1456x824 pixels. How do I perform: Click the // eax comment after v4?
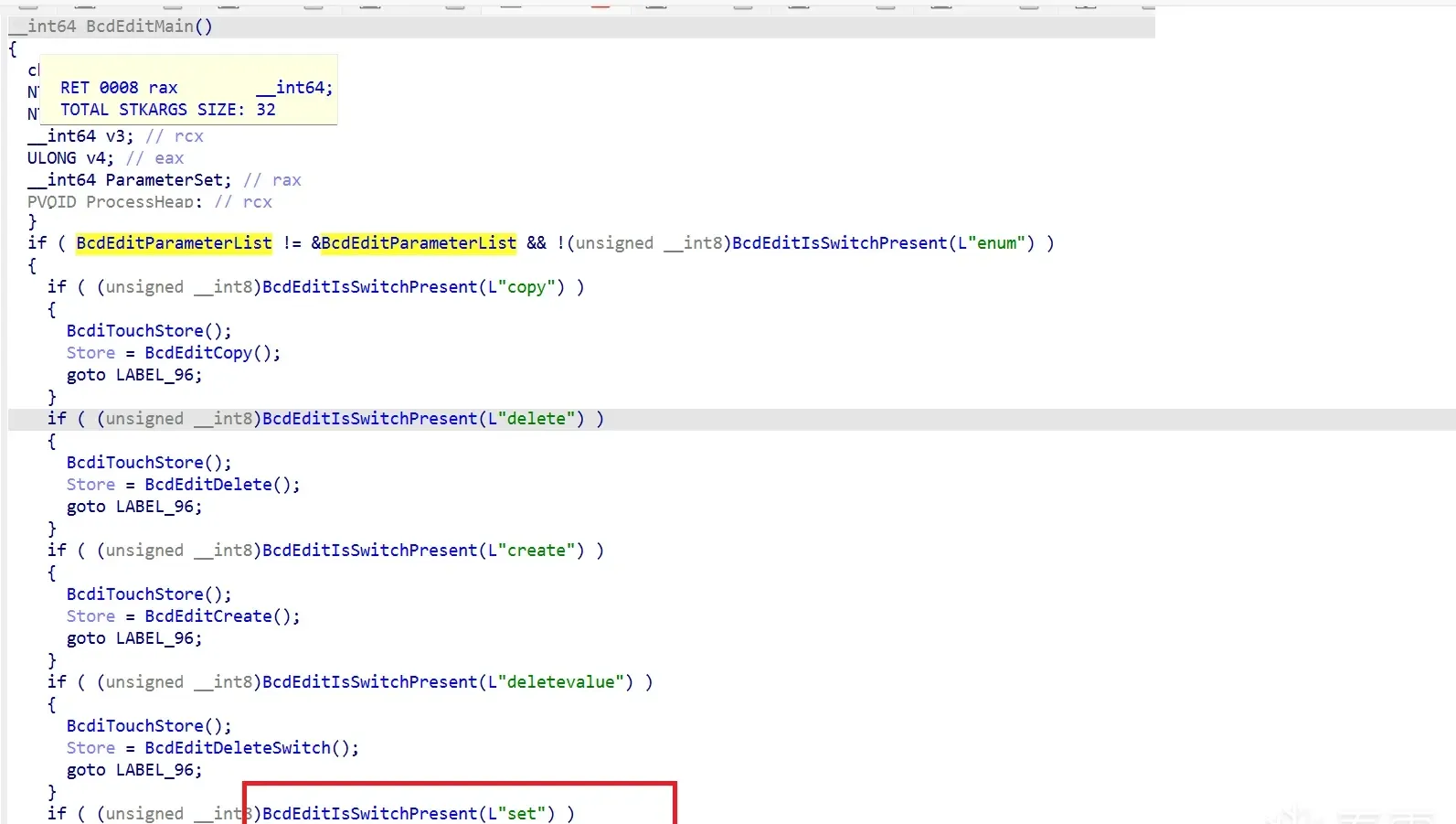click(x=155, y=158)
